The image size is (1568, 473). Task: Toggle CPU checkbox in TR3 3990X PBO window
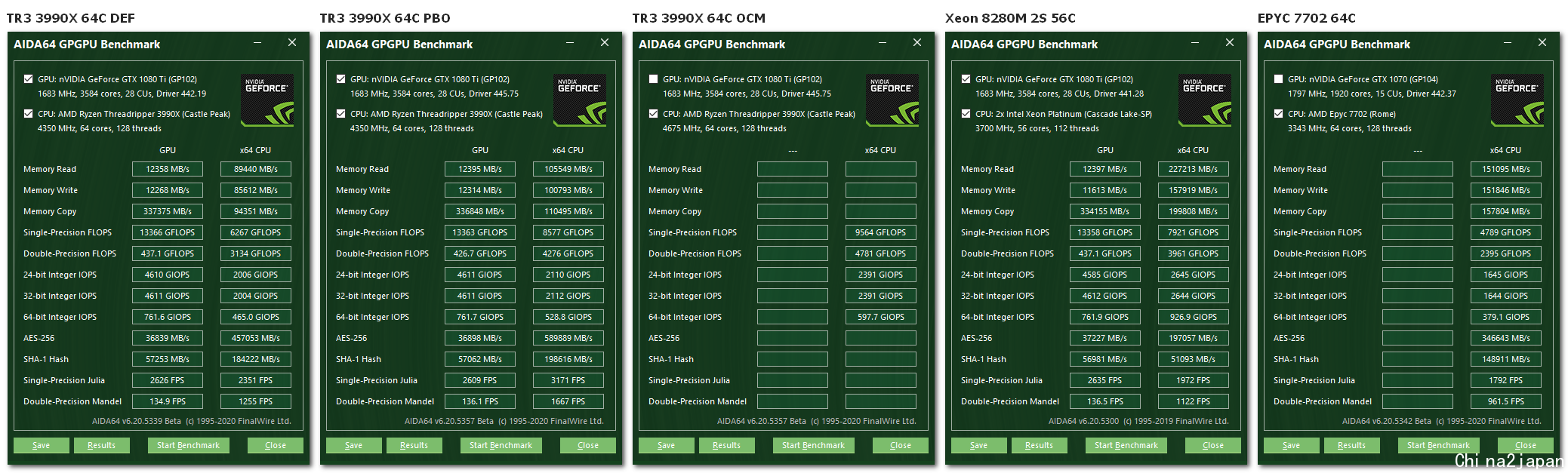pos(341,114)
